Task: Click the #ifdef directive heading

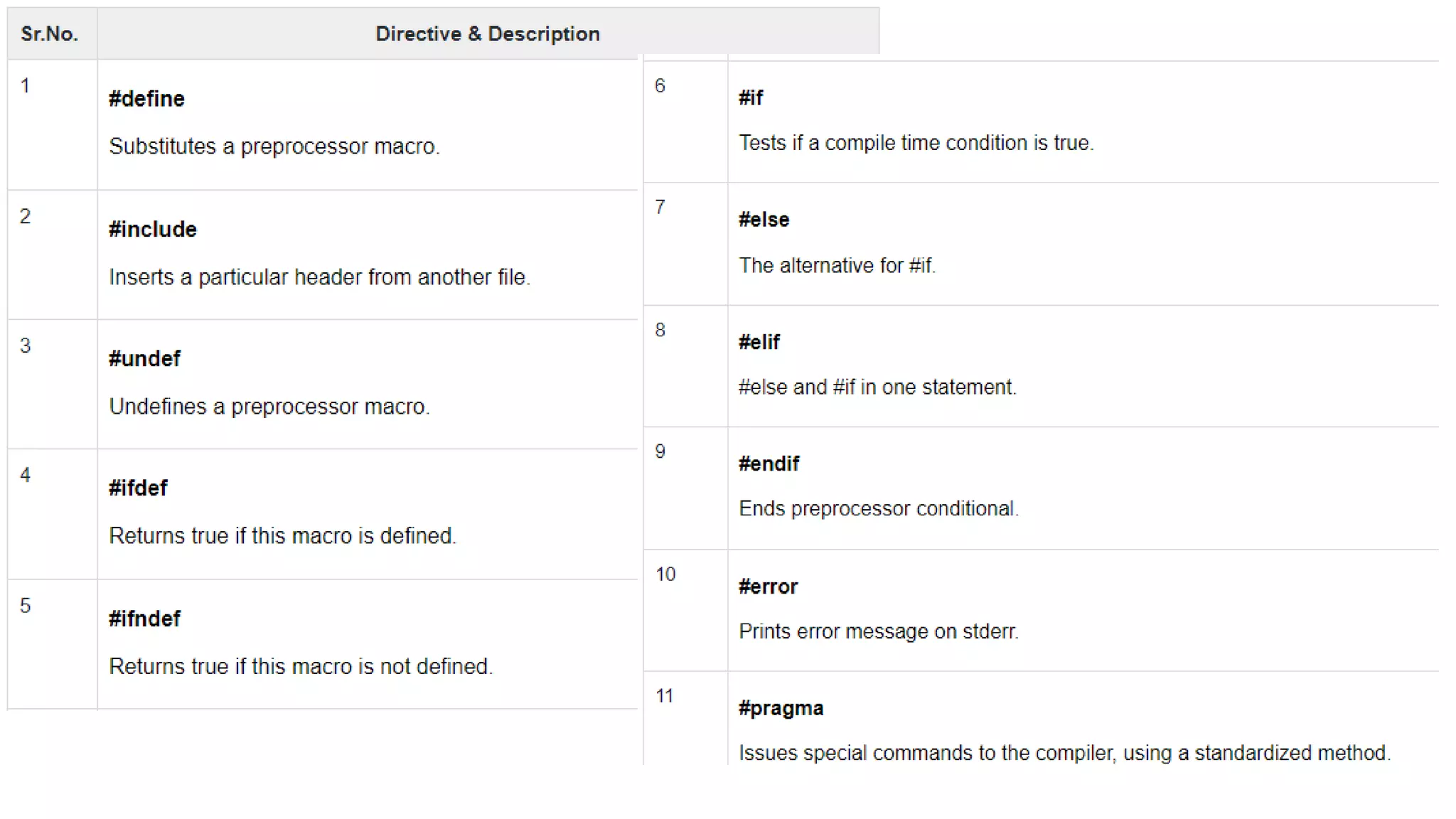Action: [x=138, y=488]
